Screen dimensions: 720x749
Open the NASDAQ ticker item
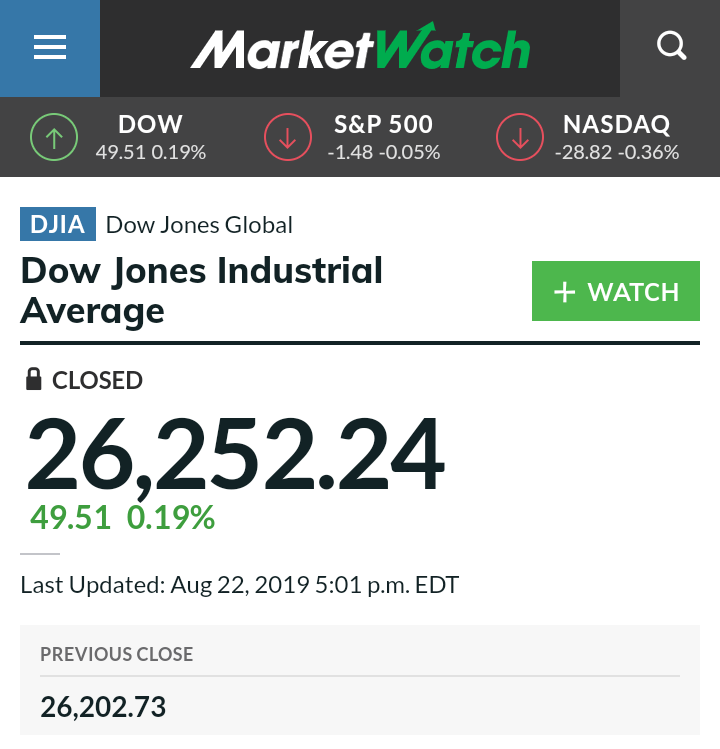pos(588,137)
